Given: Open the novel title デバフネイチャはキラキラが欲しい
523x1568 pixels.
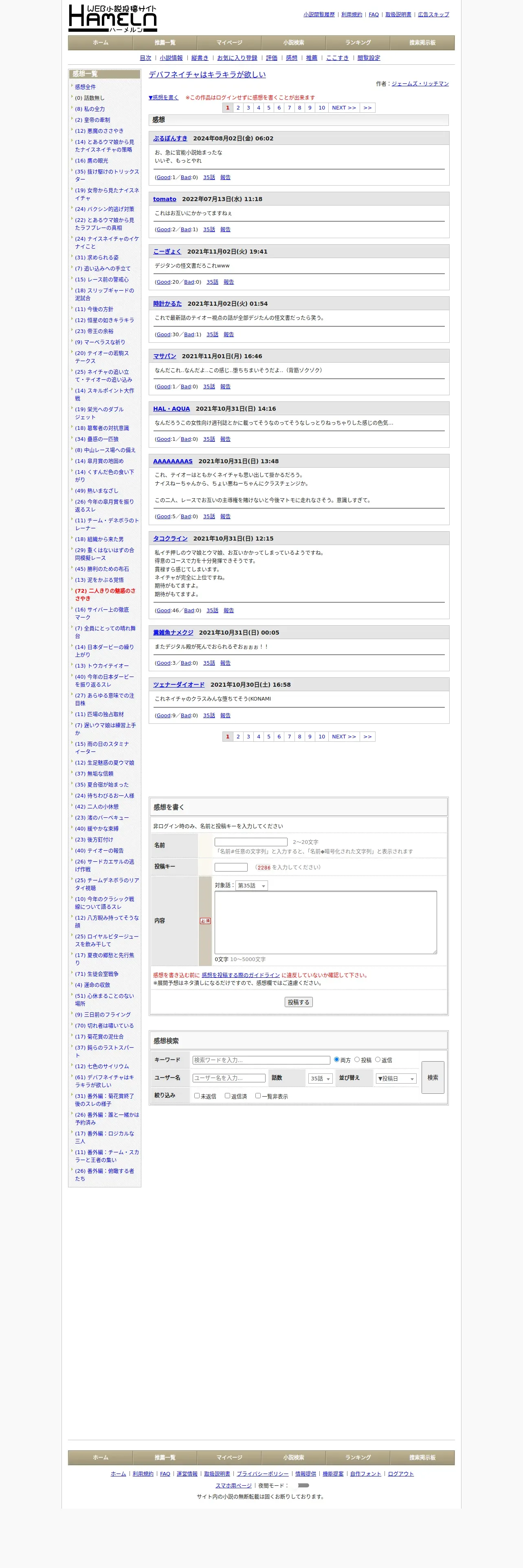Looking at the screenshot, I should (x=208, y=74).
